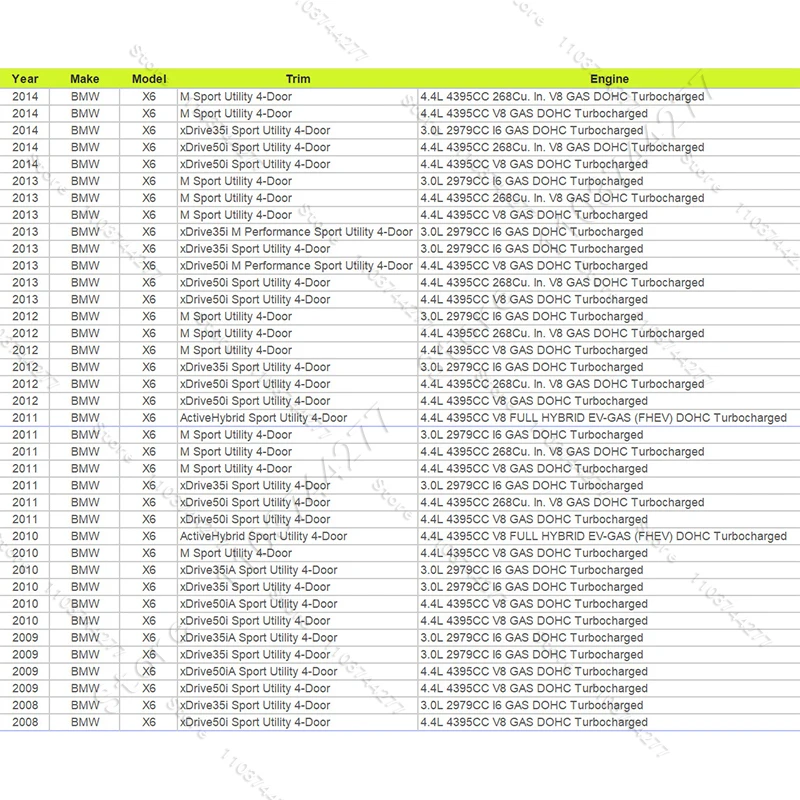
Task: Select the 2010 FULL HYBRID EV-GAS engine cell
Action: coord(609,536)
